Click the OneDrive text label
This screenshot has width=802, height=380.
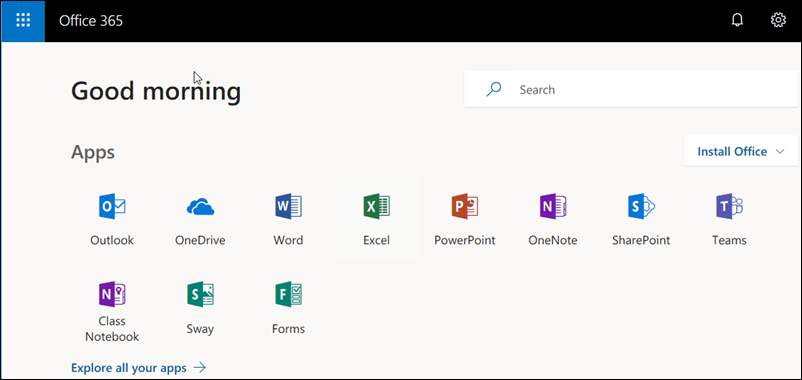click(200, 240)
